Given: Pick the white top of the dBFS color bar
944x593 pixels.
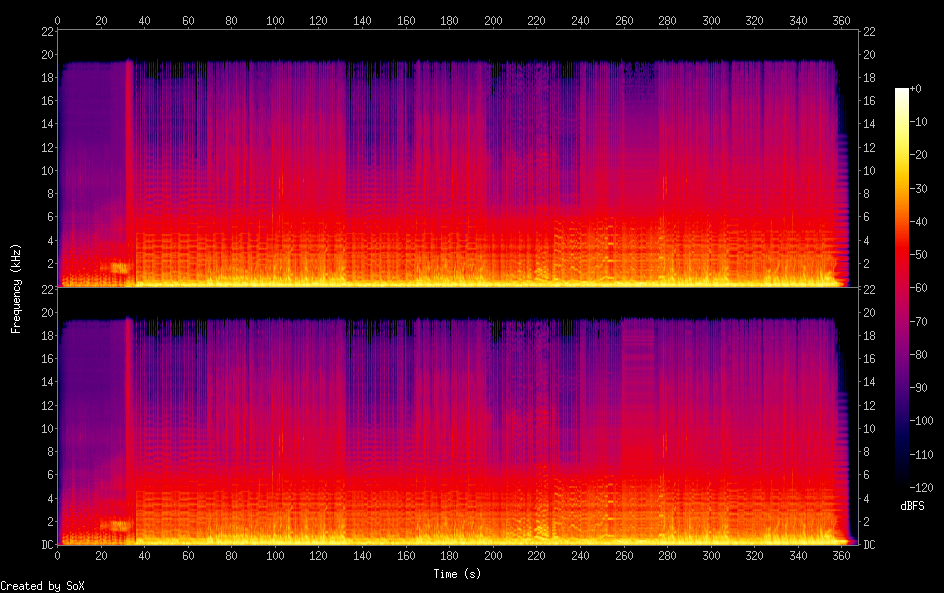Looking at the screenshot, I should [x=903, y=91].
